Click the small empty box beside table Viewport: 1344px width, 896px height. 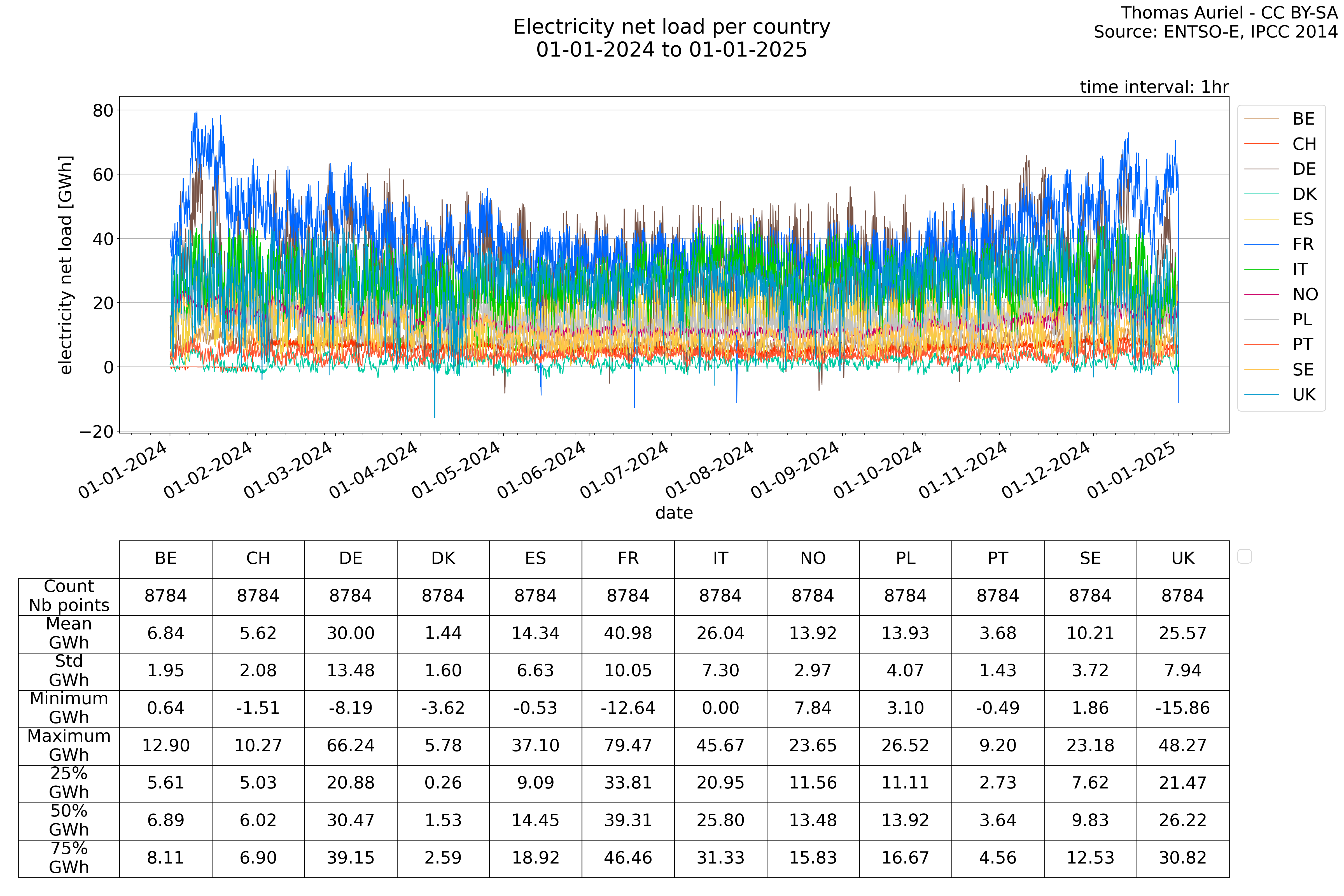click(1244, 557)
